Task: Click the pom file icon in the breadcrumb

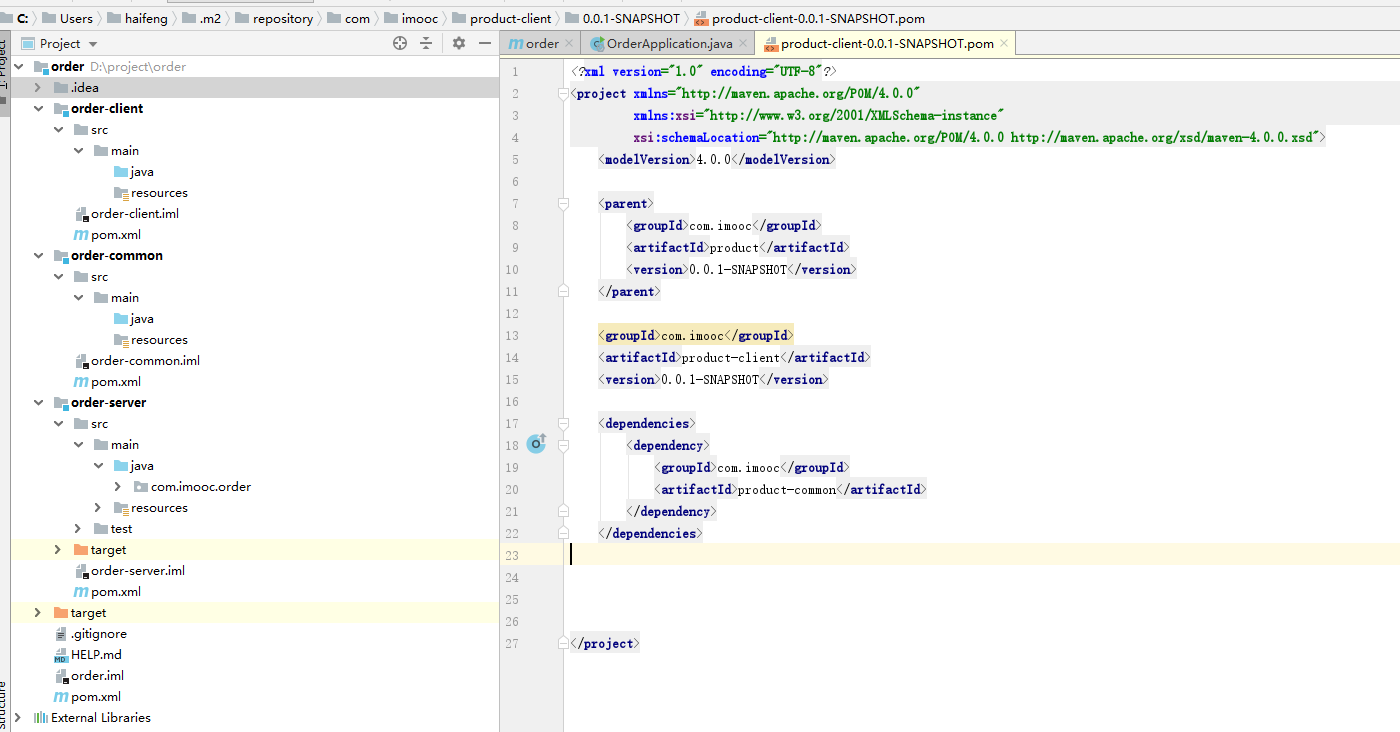Action: point(700,18)
